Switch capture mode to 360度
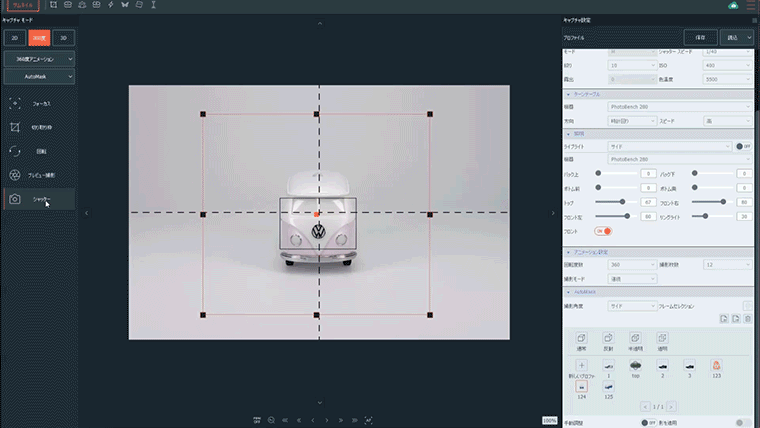 pyautogui.click(x=39, y=38)
